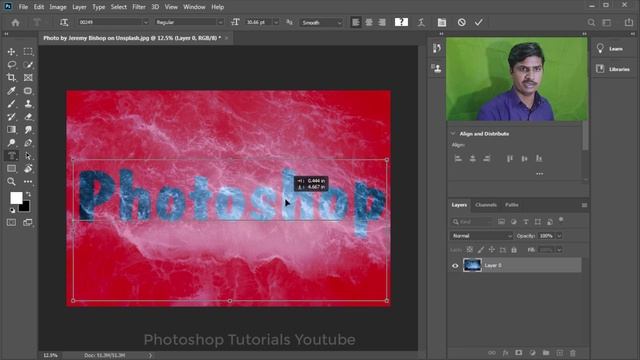The height and width of the screenshot is (360, 640).
Task: Click the foreground white color swatch
Action: [x=16, y=198]
